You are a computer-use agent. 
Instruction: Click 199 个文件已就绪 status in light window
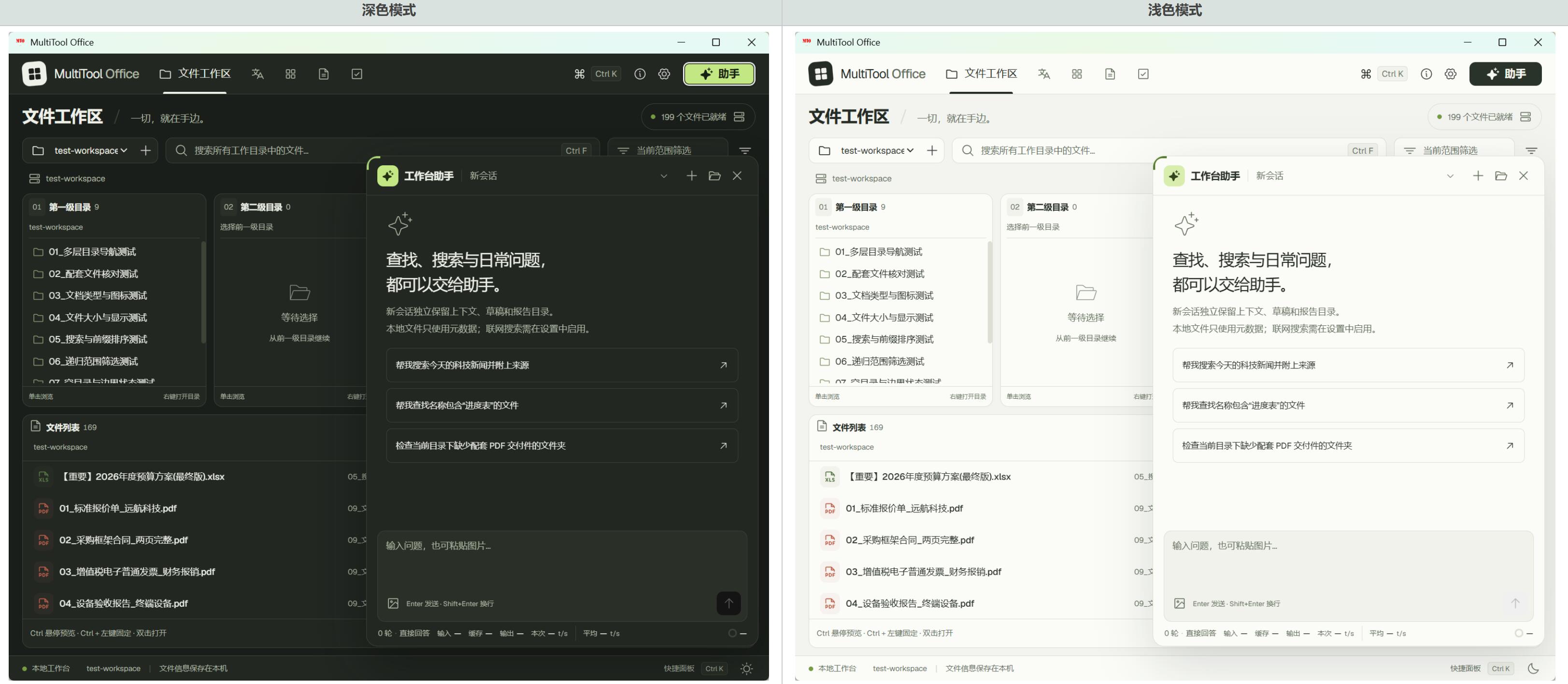click(1484, 117)
